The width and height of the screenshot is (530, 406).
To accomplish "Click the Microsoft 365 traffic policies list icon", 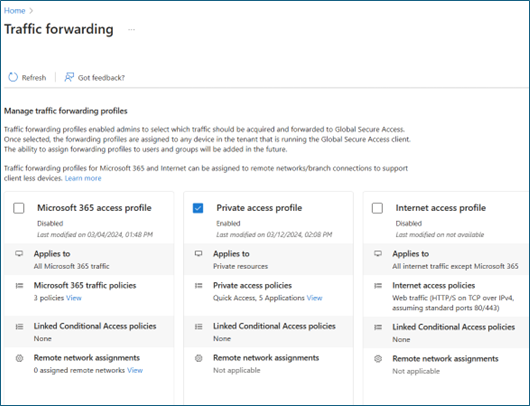I will (20, 286).
